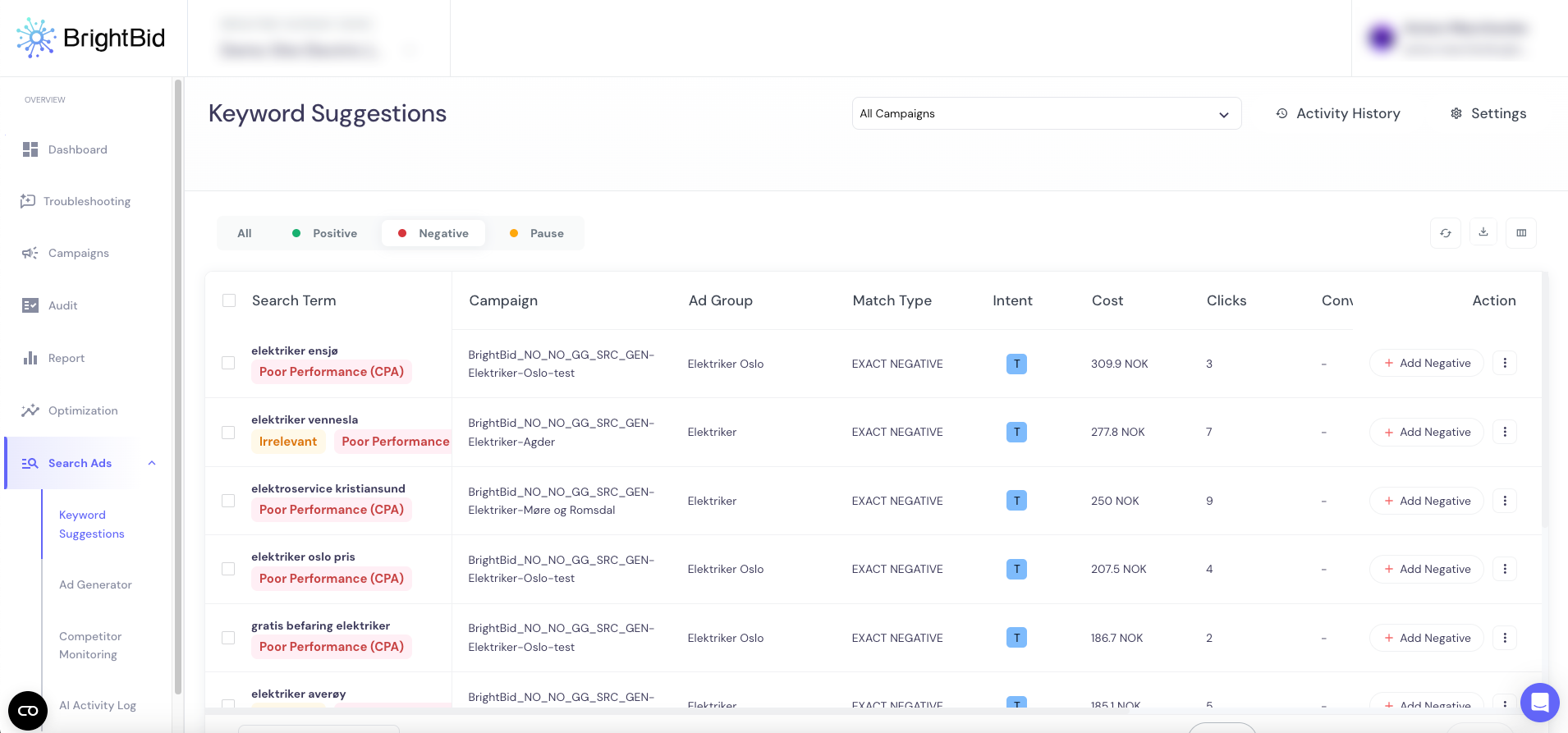Check the elektriker ensjø row checkbox
The image size is (1568, 733).
coord(228,363)
